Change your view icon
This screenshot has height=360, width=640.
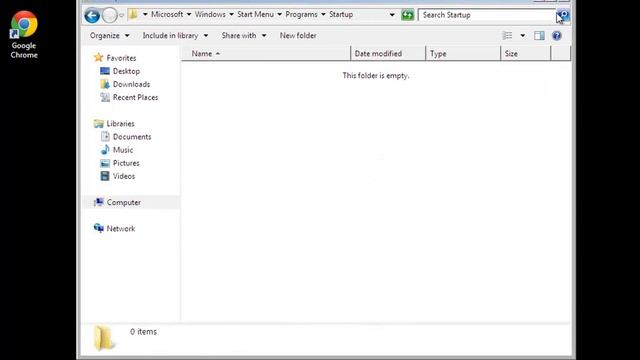point(507,36)
